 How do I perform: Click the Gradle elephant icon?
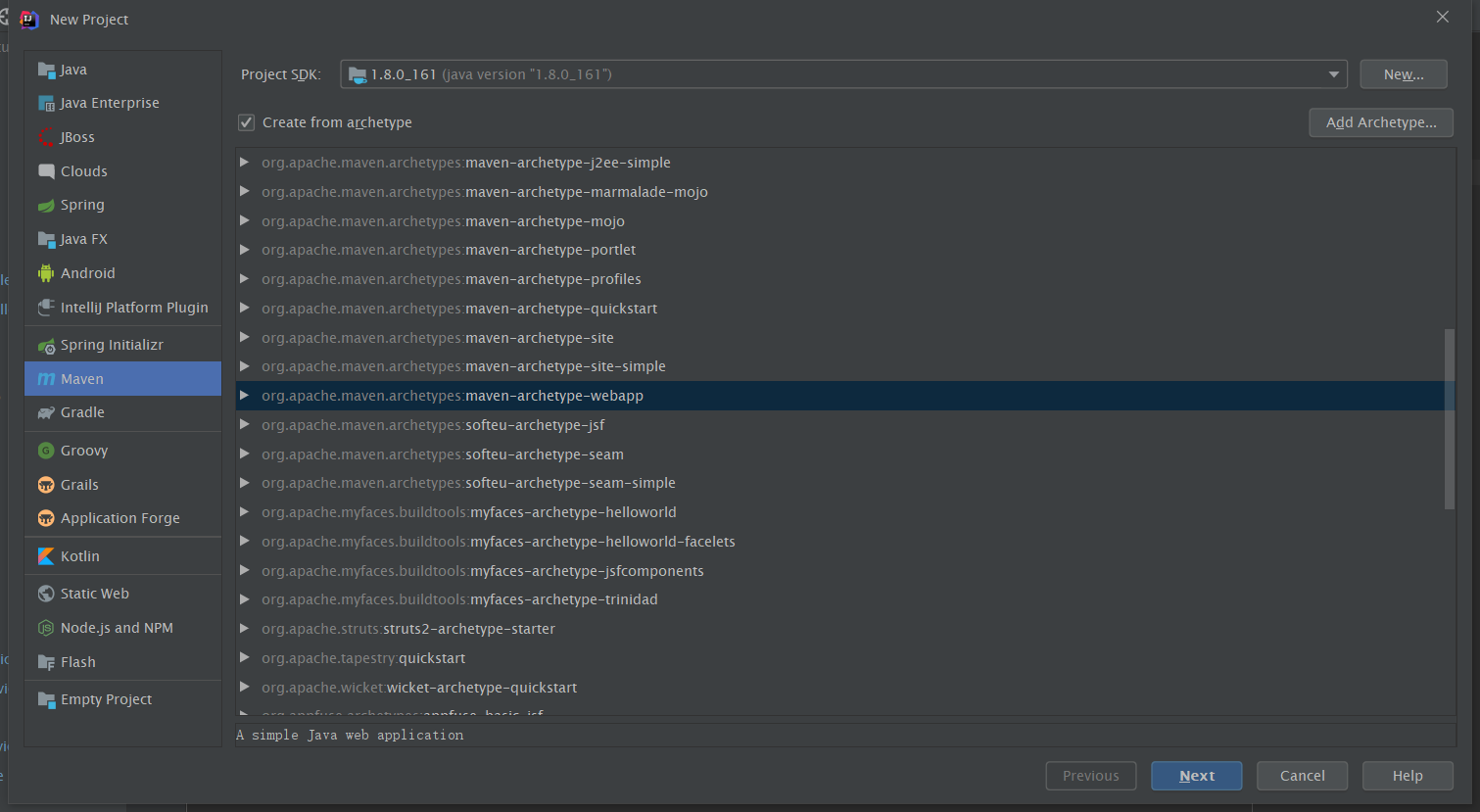click(x=46, y=412)
